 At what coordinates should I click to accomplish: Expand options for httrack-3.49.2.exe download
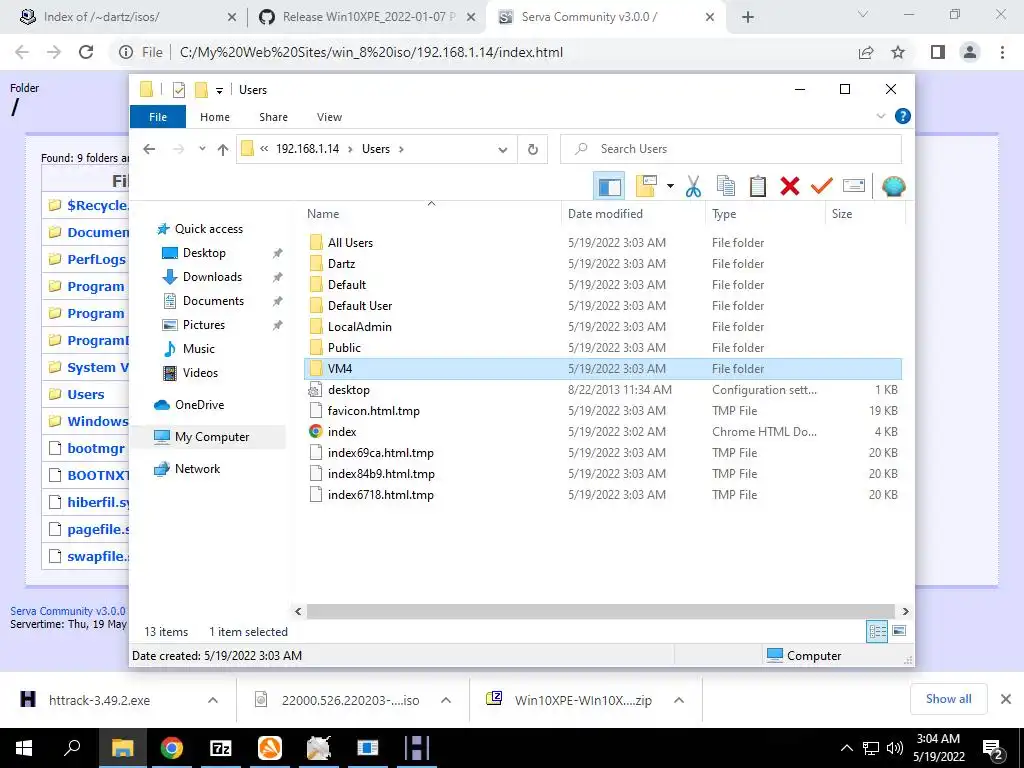[213, 700]
